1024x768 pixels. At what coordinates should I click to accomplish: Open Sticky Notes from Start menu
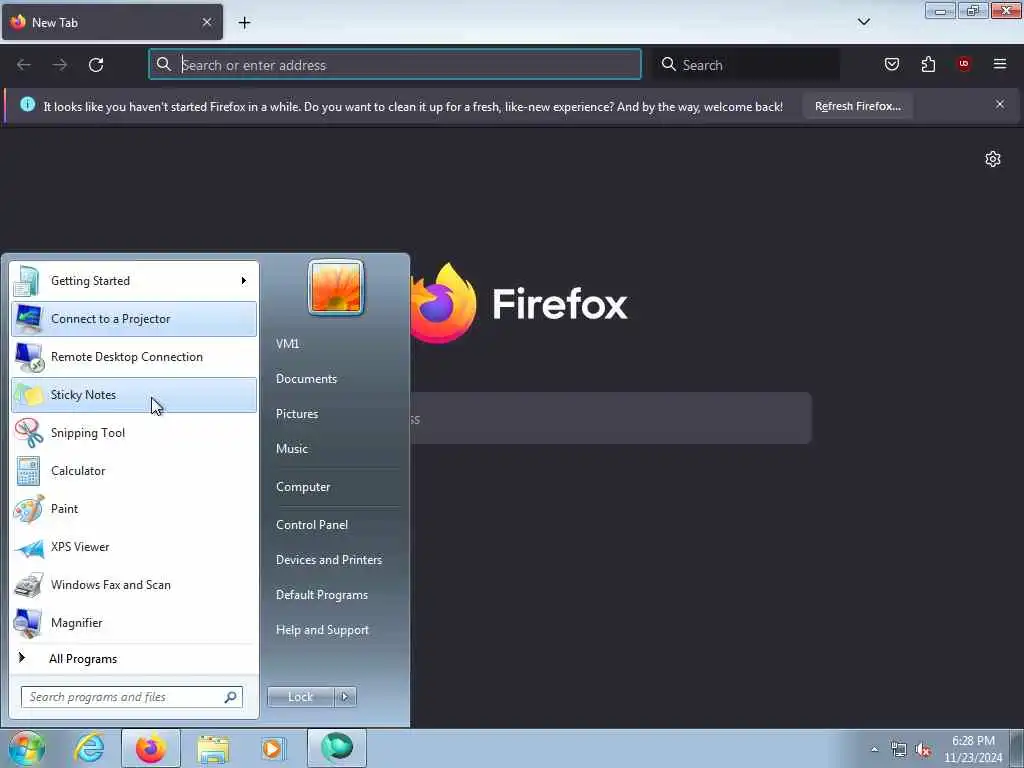click(x=134, y=394)
